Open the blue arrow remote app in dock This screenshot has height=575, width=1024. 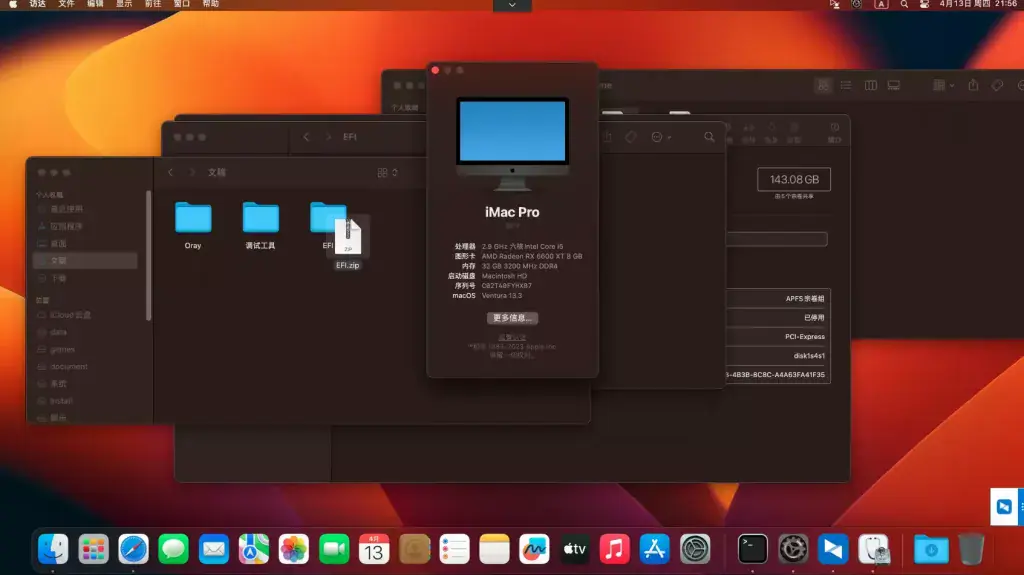coord(833,549)
